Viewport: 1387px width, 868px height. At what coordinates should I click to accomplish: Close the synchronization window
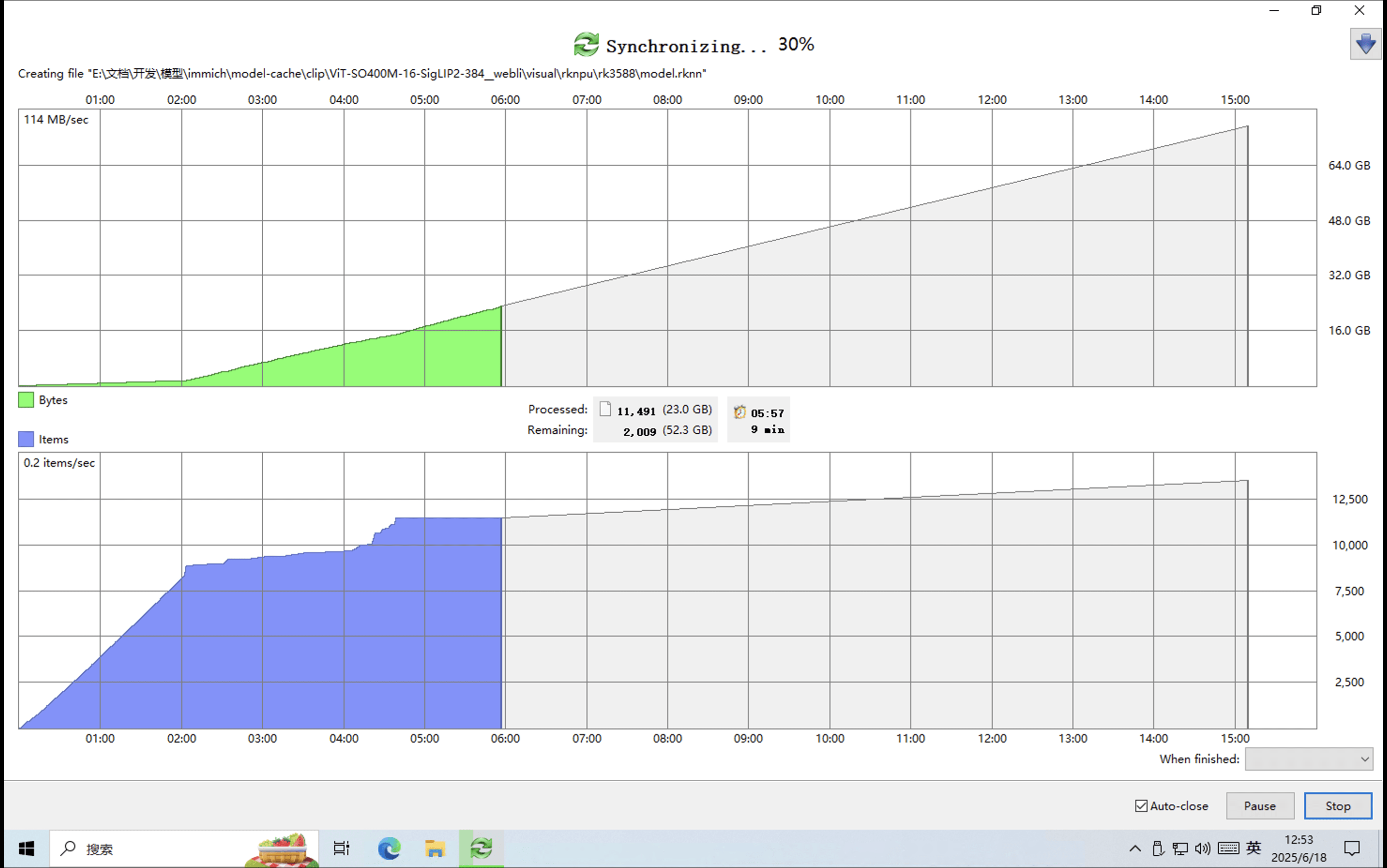click(x=1360, y=10)
